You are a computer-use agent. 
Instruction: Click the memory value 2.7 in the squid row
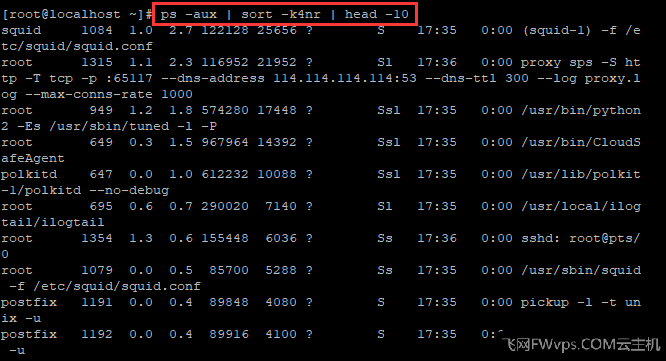click(181, 30)
